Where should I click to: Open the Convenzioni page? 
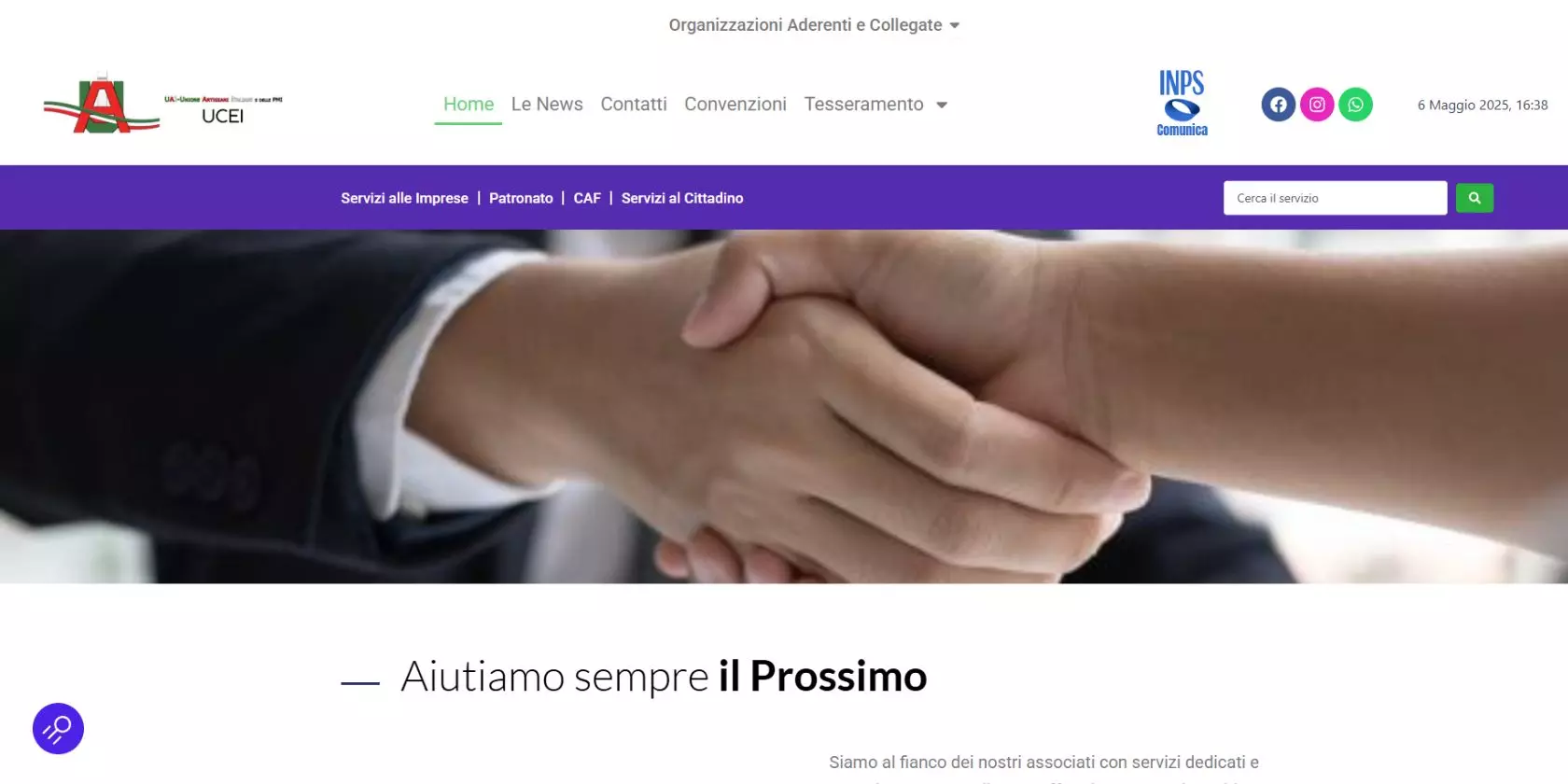(735, 105)
